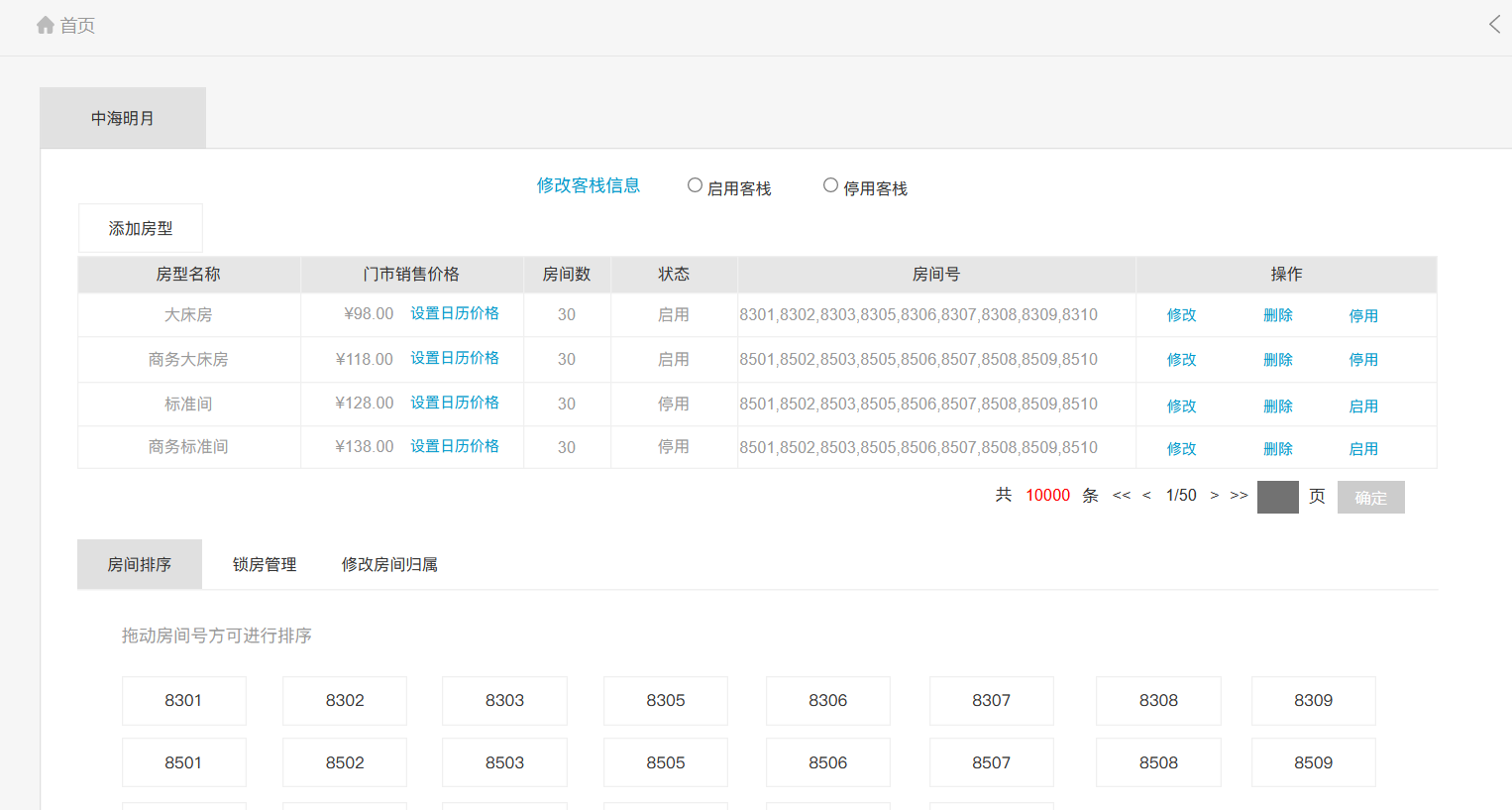Select the 启用客栈 radio button

695,185
